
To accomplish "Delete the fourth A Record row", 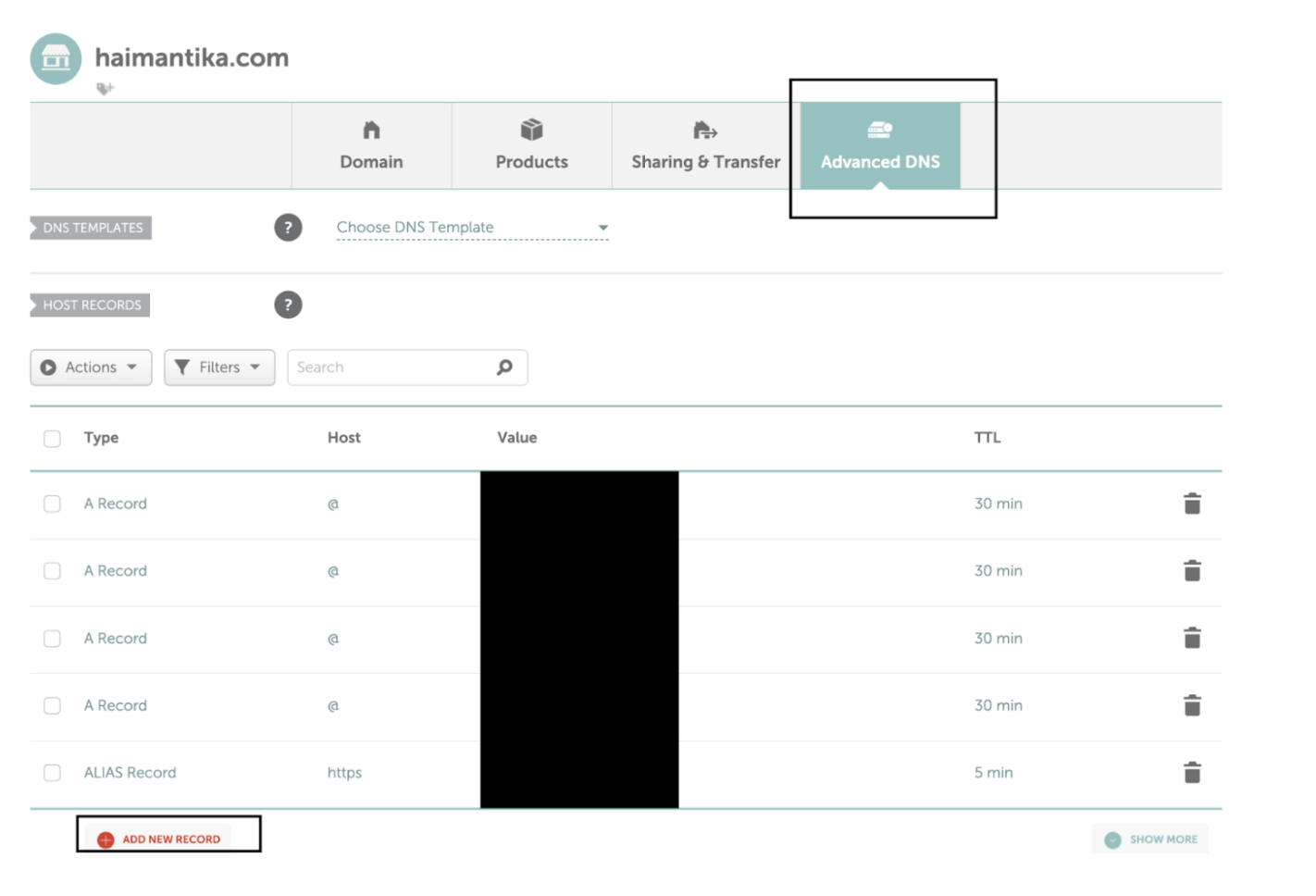I will tap(1192, 705).
